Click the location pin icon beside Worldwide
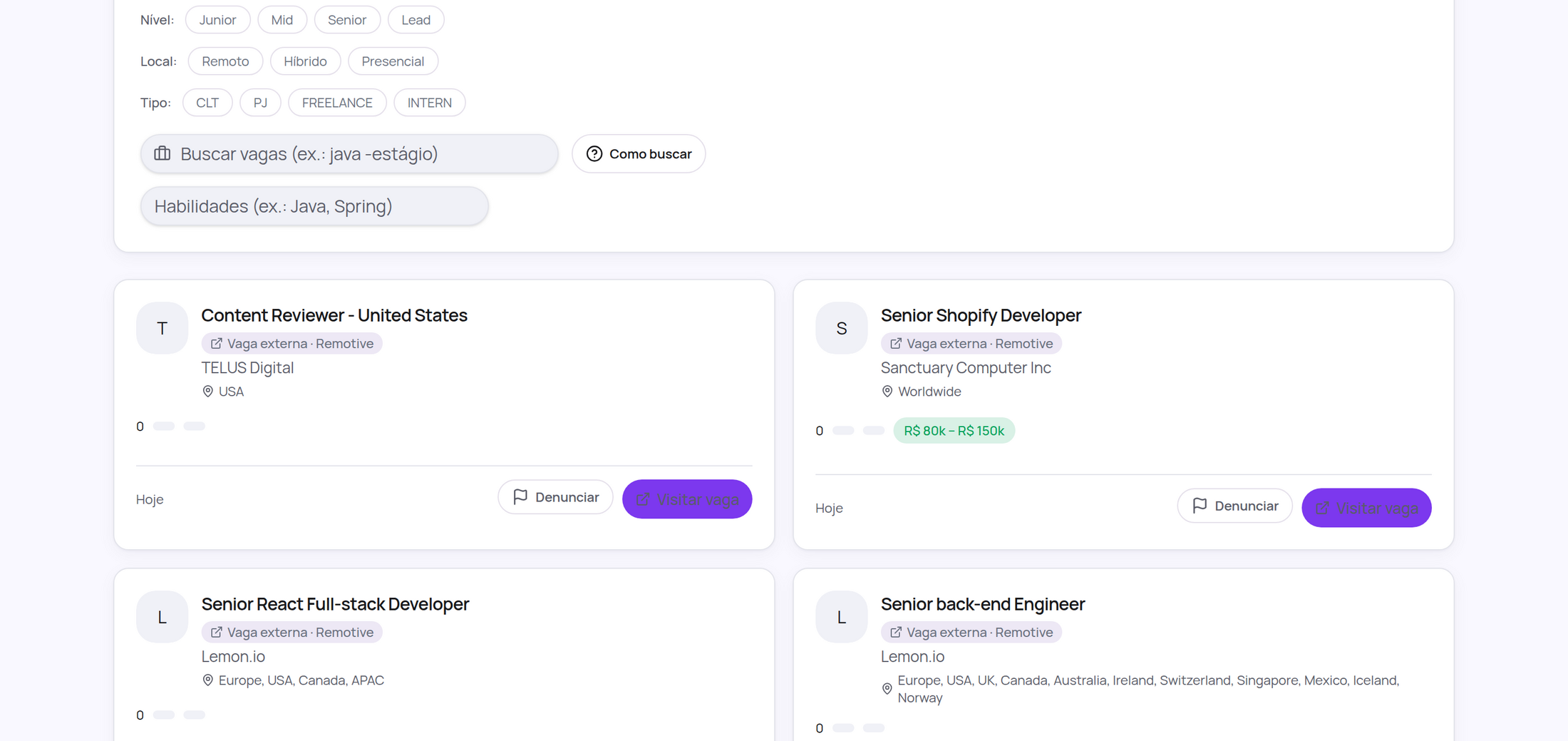The width and height of the screenshot is (1568, 741). pyautogui.click(x=887, y=392)
